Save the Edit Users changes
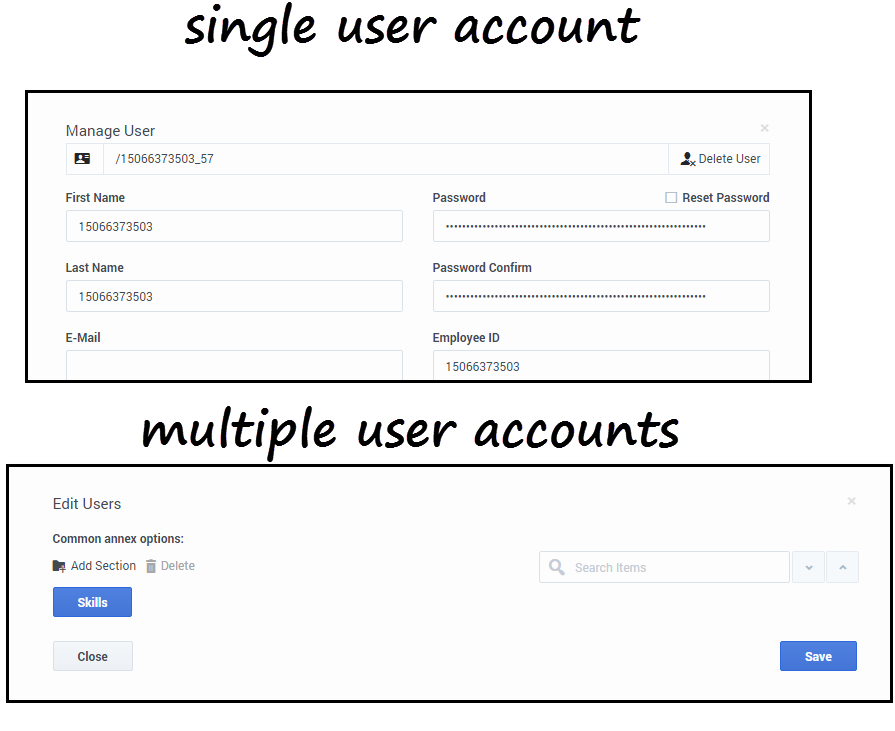 pyautogui.click(x=818, y=656)
